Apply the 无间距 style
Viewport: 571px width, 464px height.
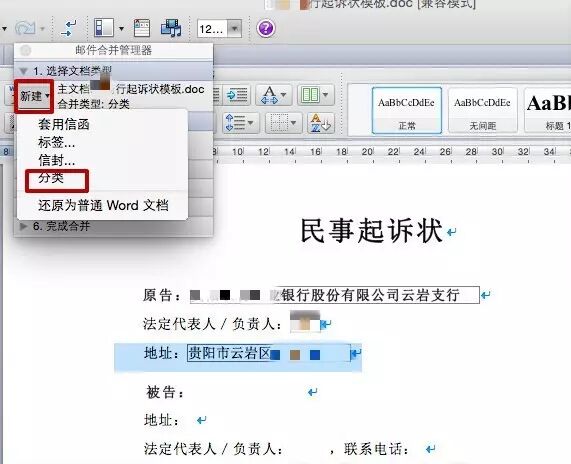(x=483, y=110)
